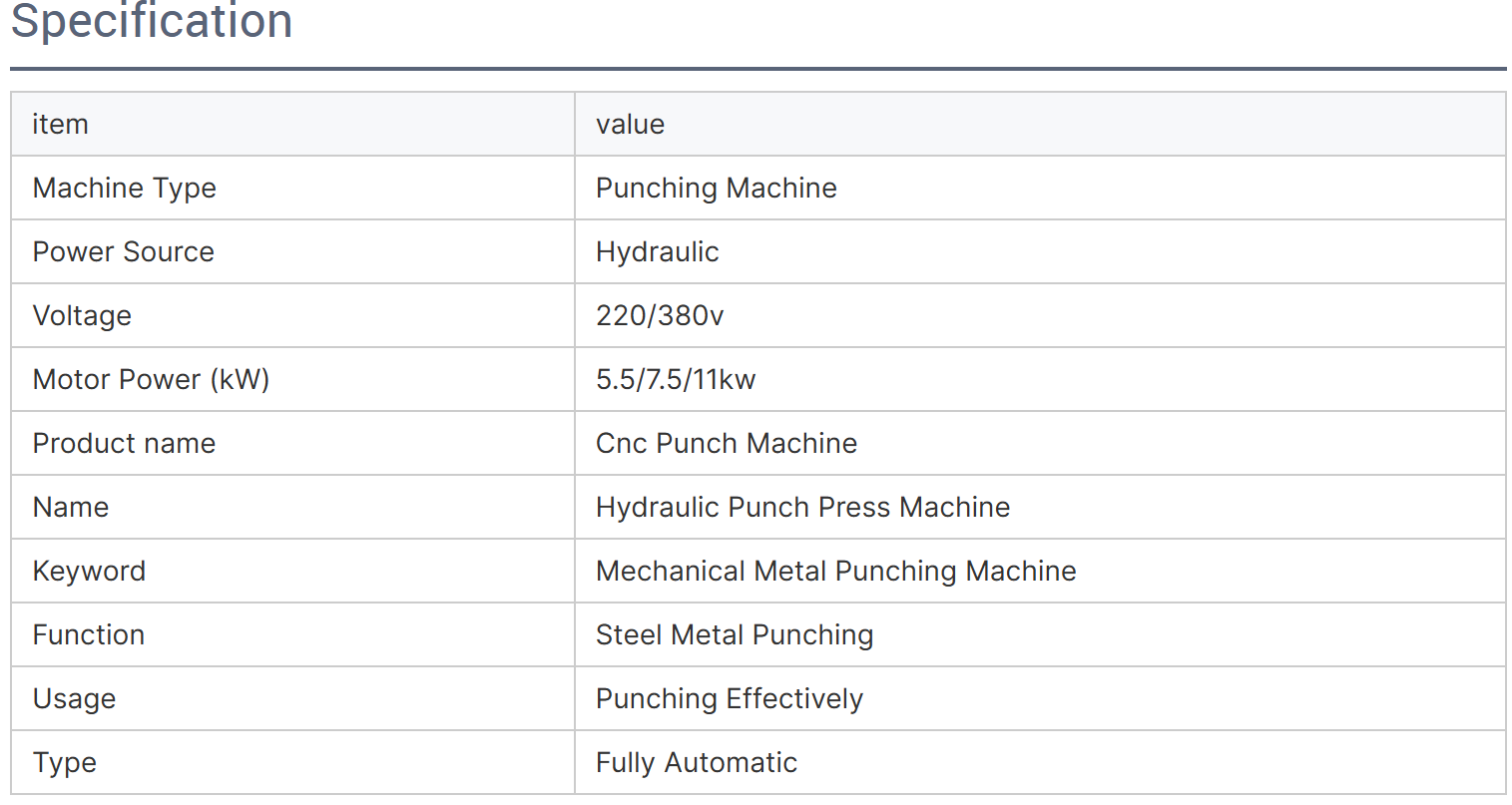
Task: Click the 'Hydraulic' power source value
Action: click(x=657, y=252)
